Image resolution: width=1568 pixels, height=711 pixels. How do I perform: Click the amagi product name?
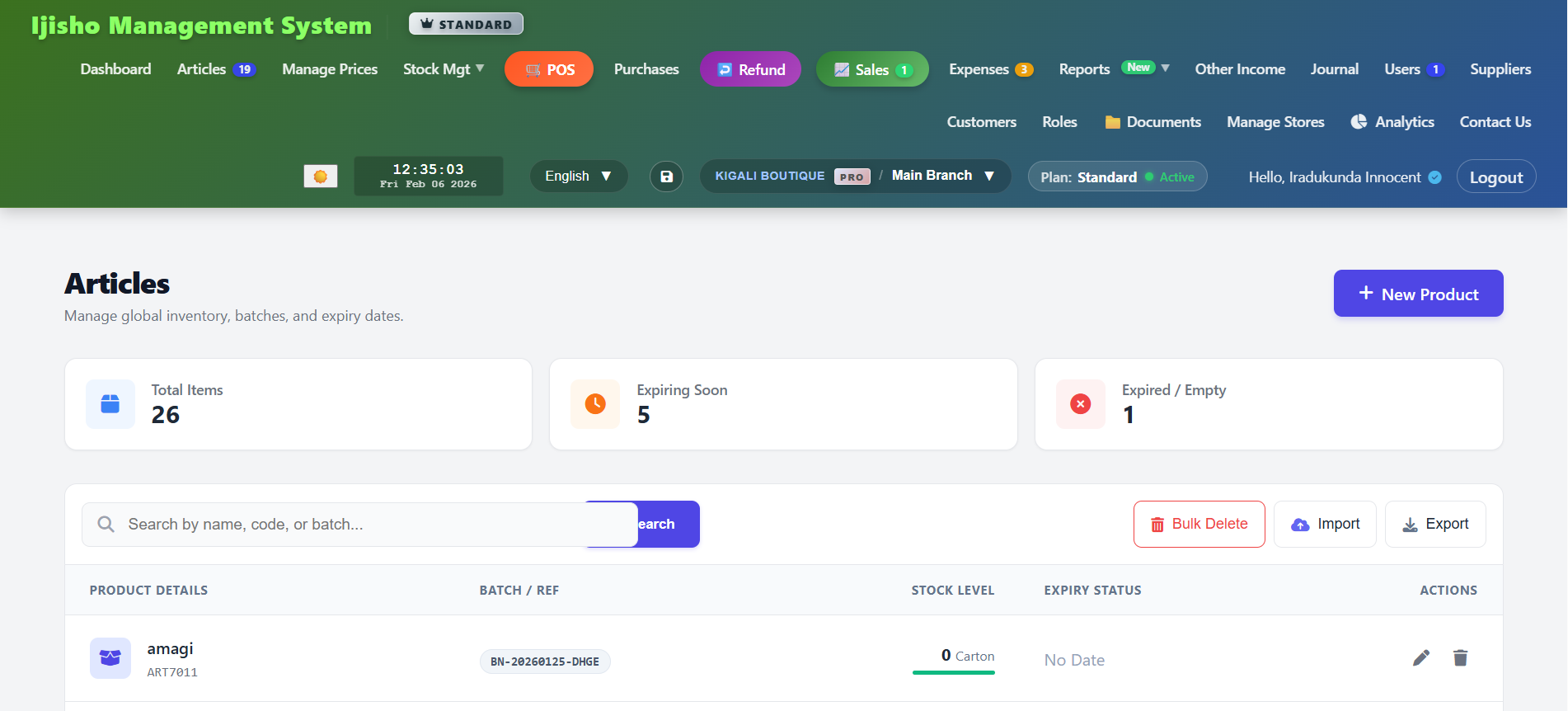[x=170, y=649]
